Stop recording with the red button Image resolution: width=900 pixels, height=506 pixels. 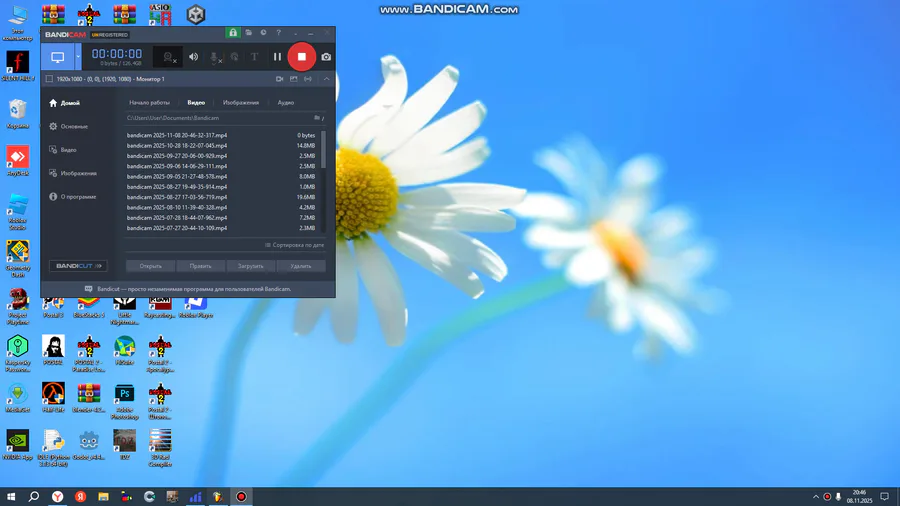301,57
